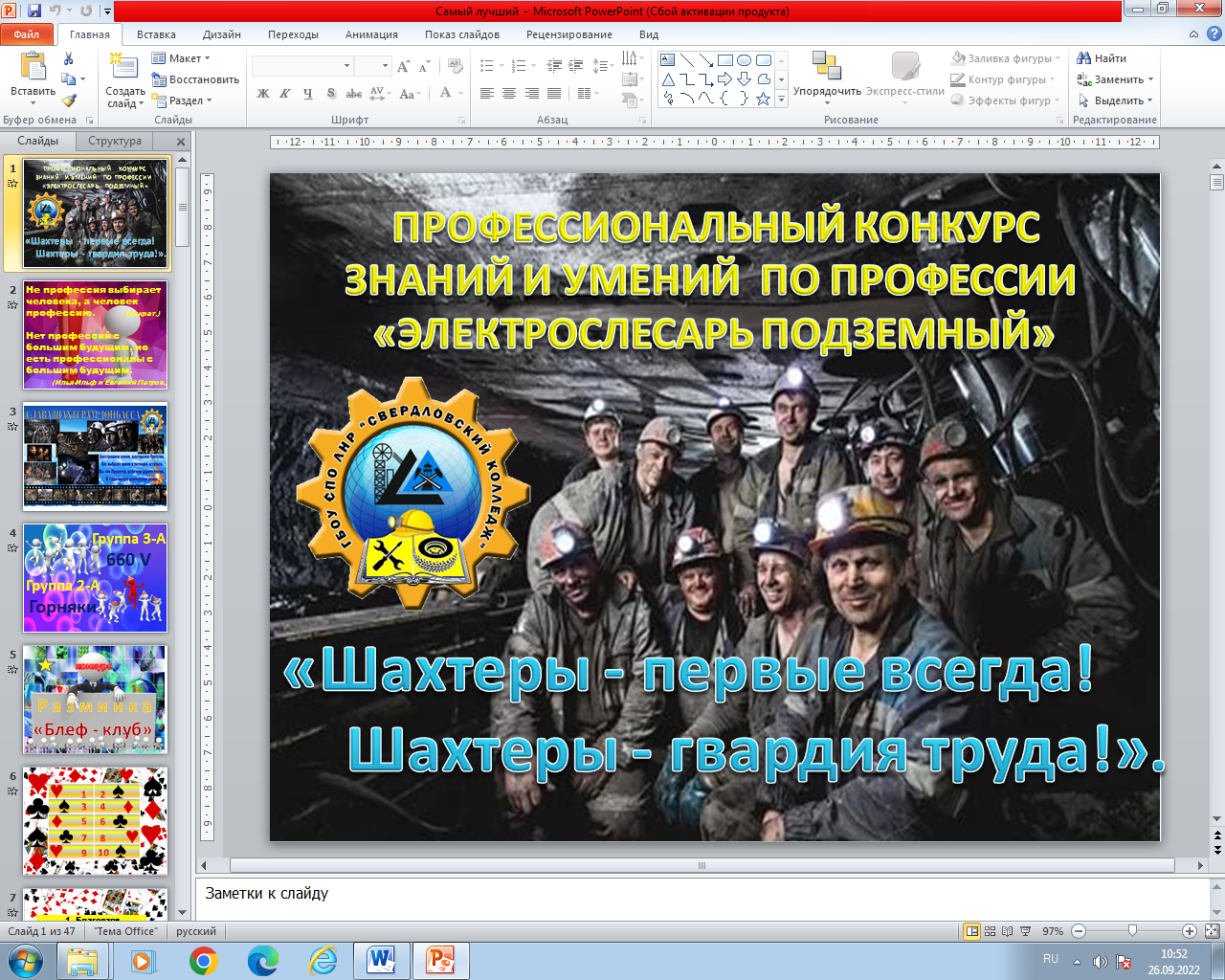This screenshot has height=980, width=1225.
Task: Toggle Center text alignment
Action: [x=509, y=94]
